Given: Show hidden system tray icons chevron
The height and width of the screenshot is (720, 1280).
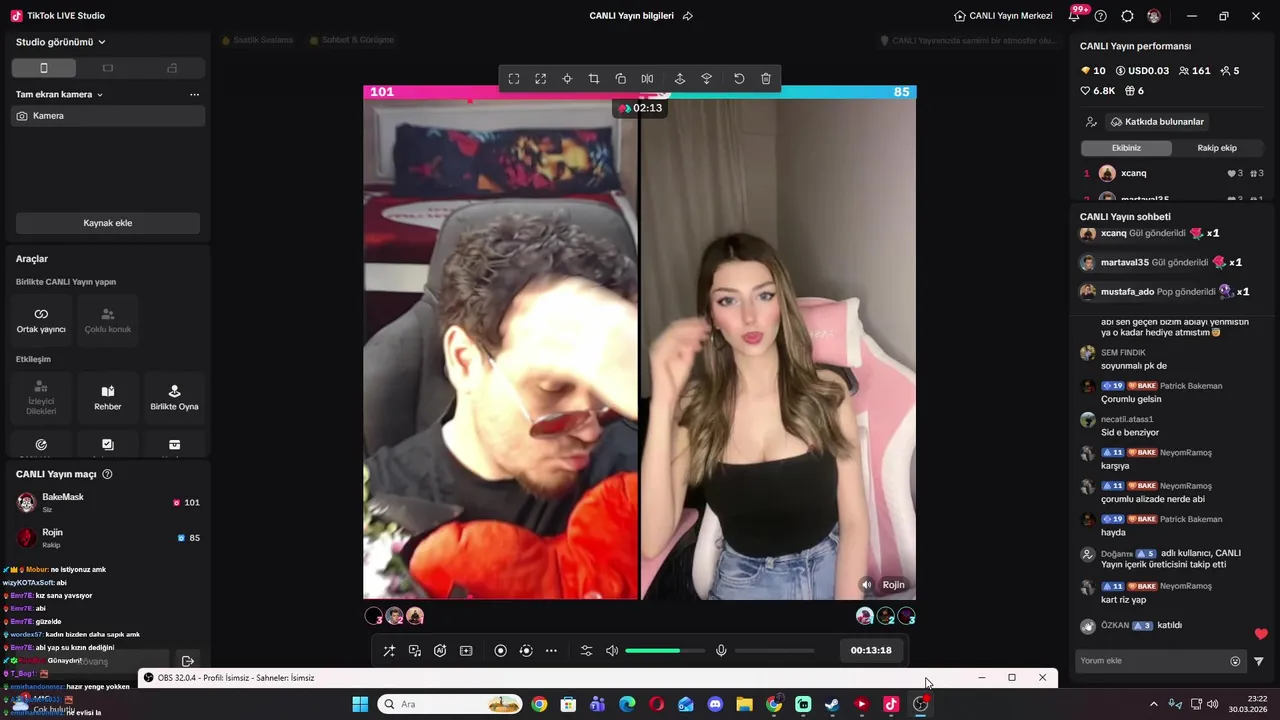Looking at the screenshot, I should pos(1154,704).
